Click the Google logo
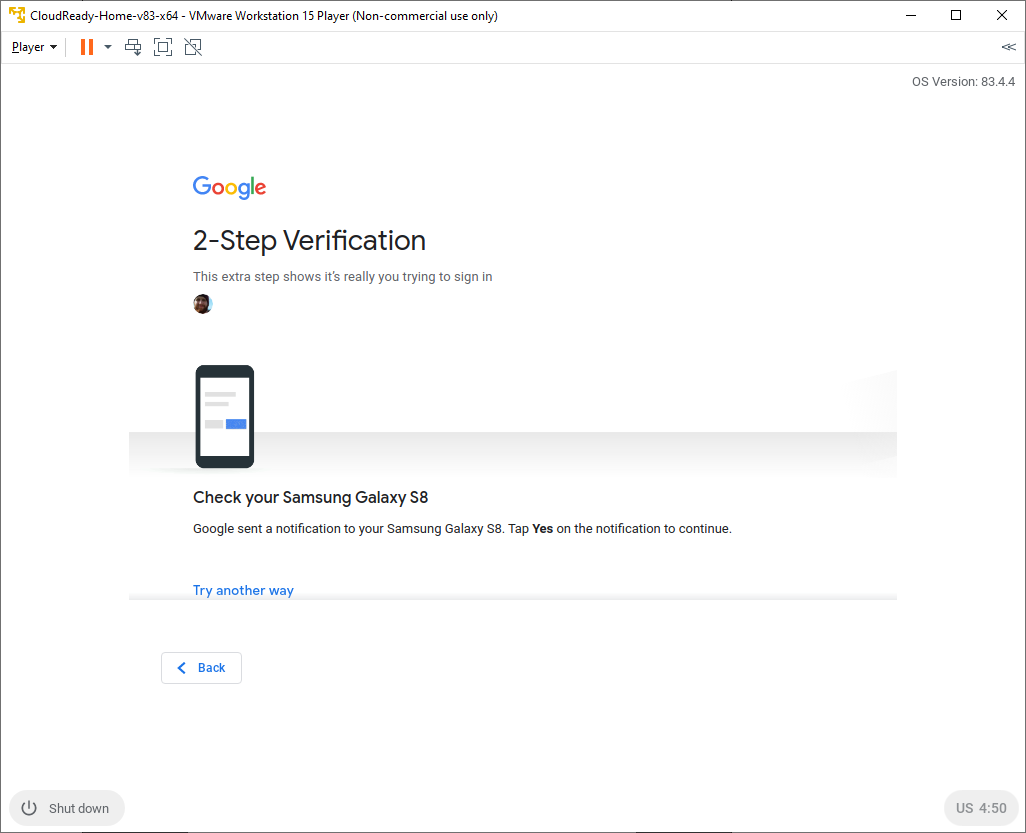Viewport: 1026px width, 833px height. click(229, 187)
